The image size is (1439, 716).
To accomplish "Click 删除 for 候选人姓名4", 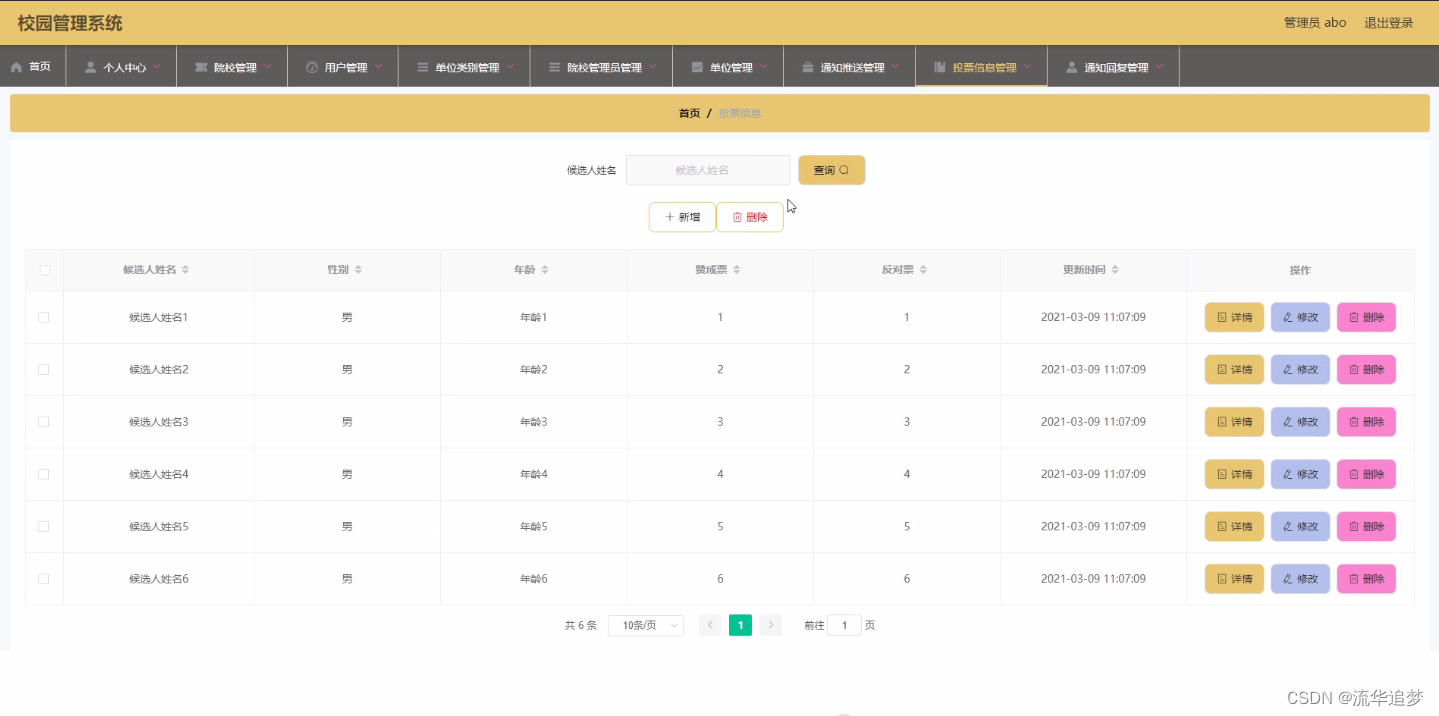I will (x=1366, y=474).
